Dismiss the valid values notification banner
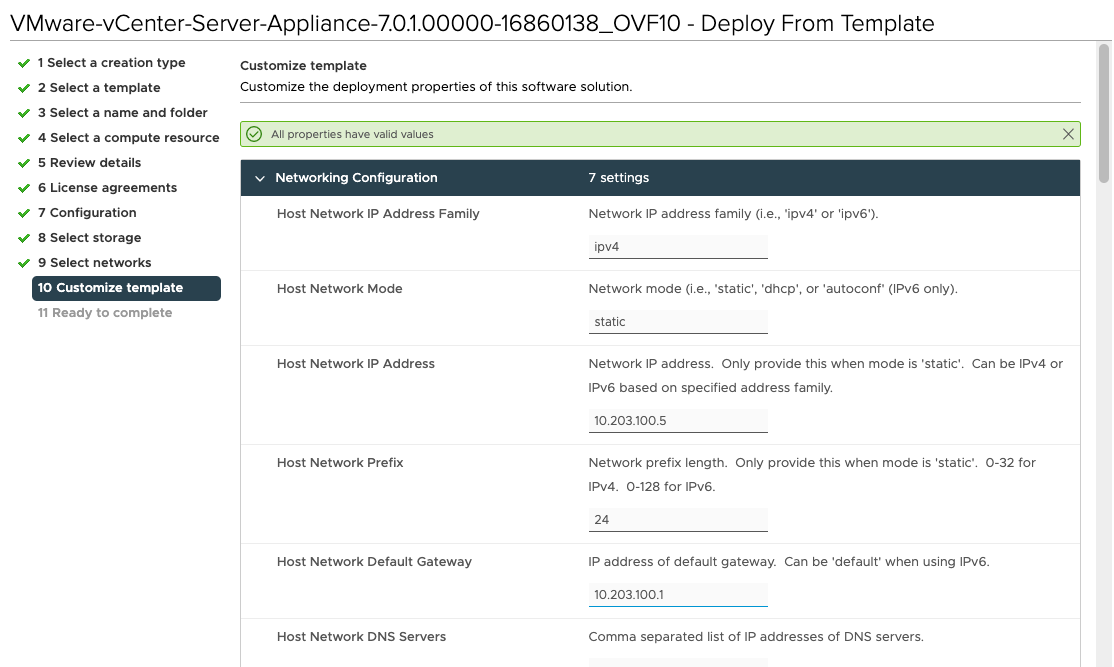1114x667 pixels. (1068, 134)
